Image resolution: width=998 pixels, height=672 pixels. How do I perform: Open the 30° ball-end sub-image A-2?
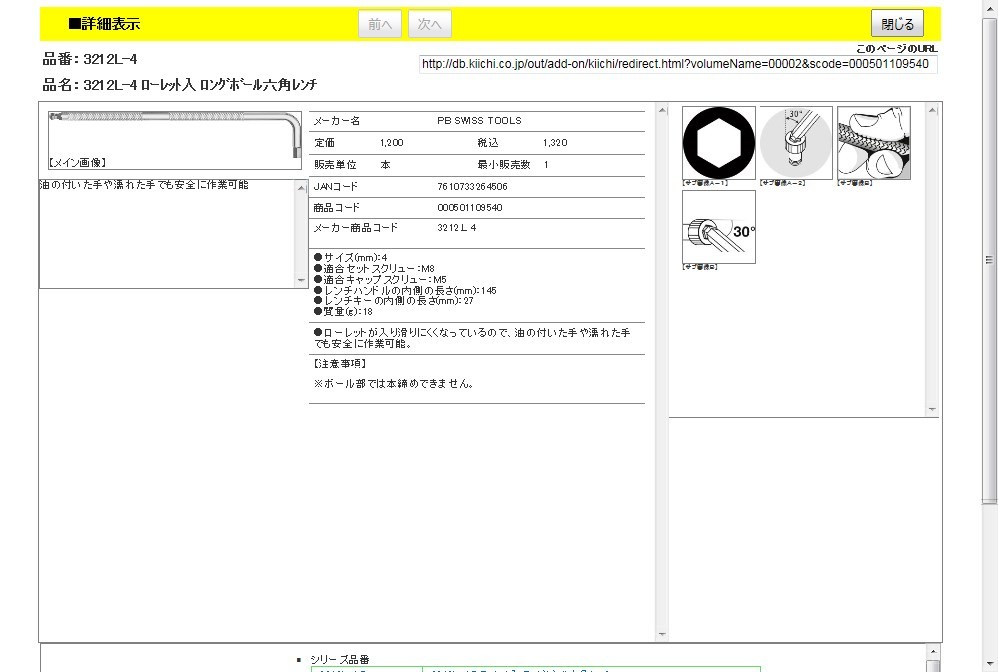pos(796,143)
